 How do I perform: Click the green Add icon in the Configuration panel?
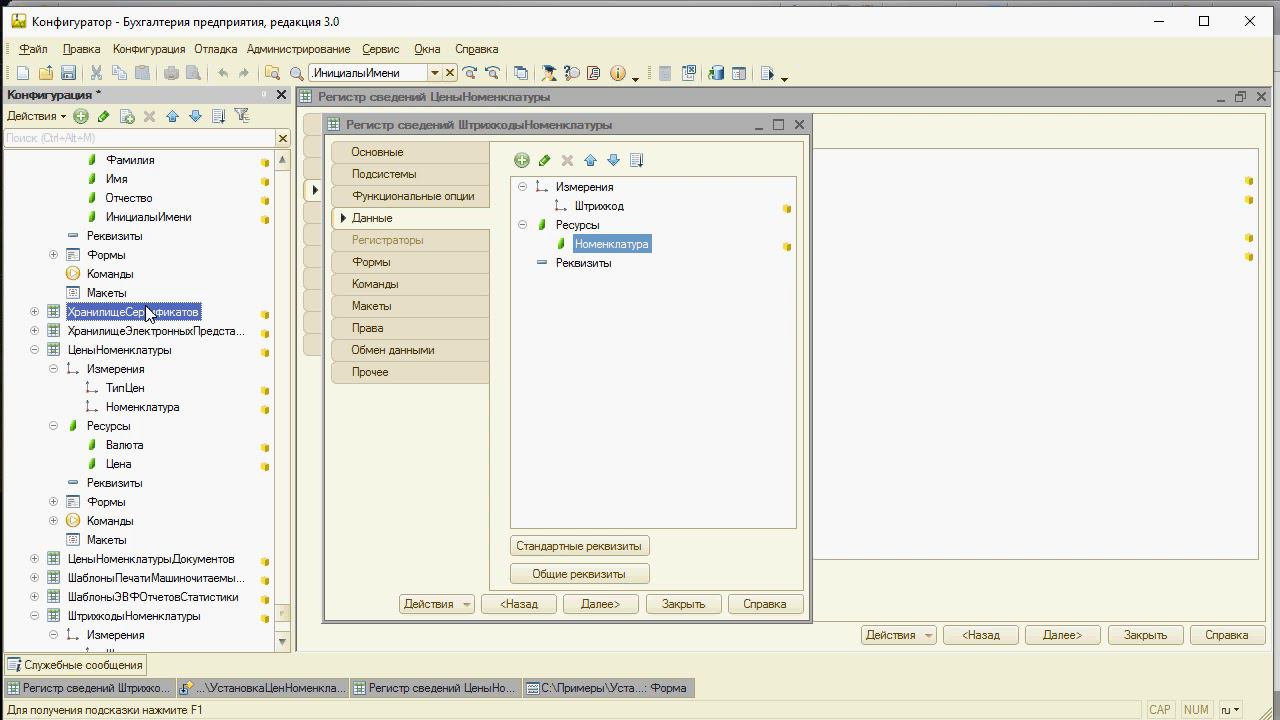[x=81, y=116]
